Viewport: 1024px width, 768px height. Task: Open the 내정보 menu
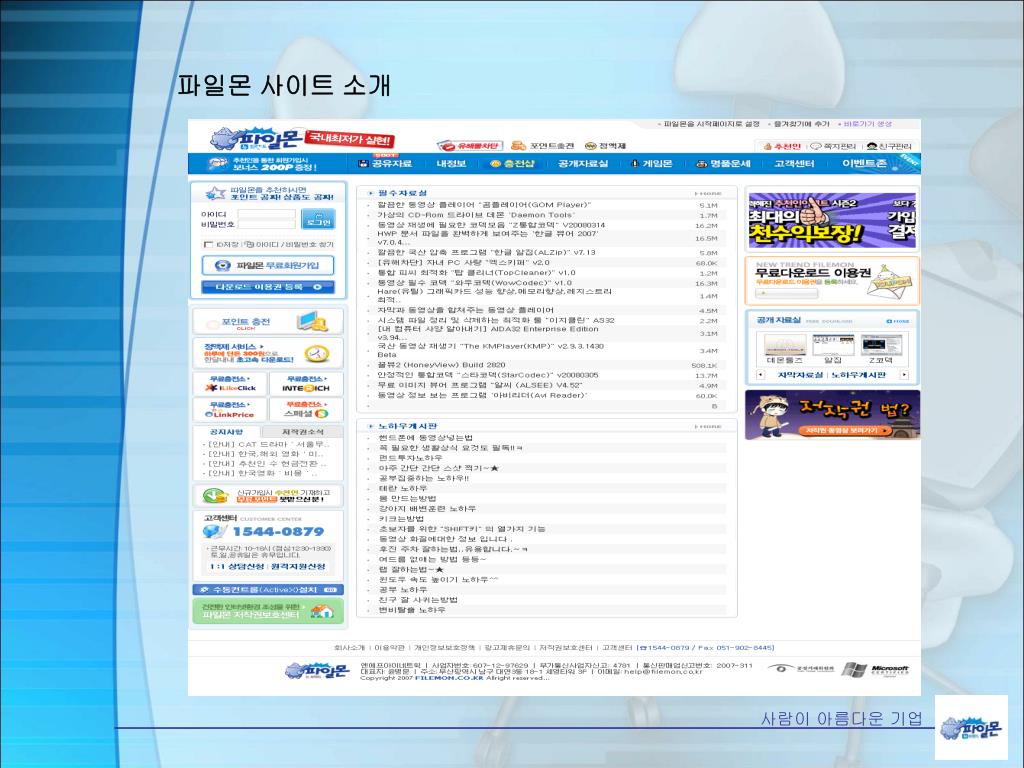tap(451, 163)
